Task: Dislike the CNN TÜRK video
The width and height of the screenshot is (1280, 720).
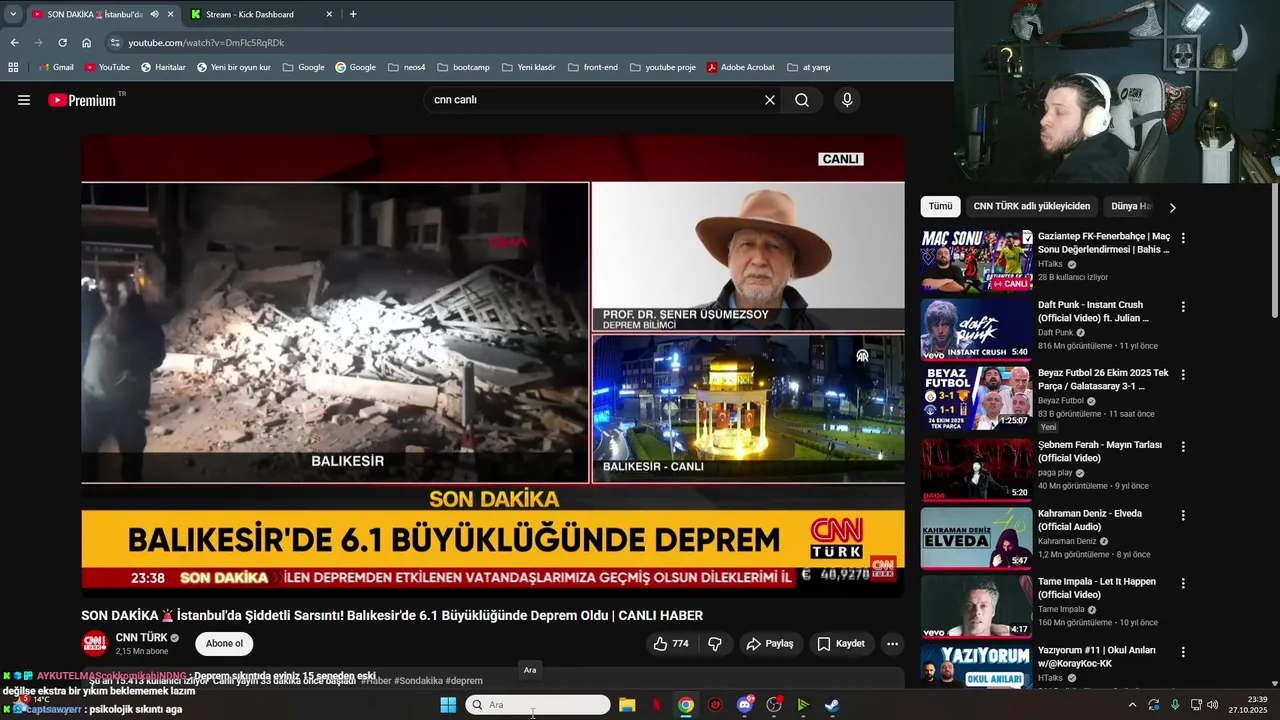Action: (715, 644)
